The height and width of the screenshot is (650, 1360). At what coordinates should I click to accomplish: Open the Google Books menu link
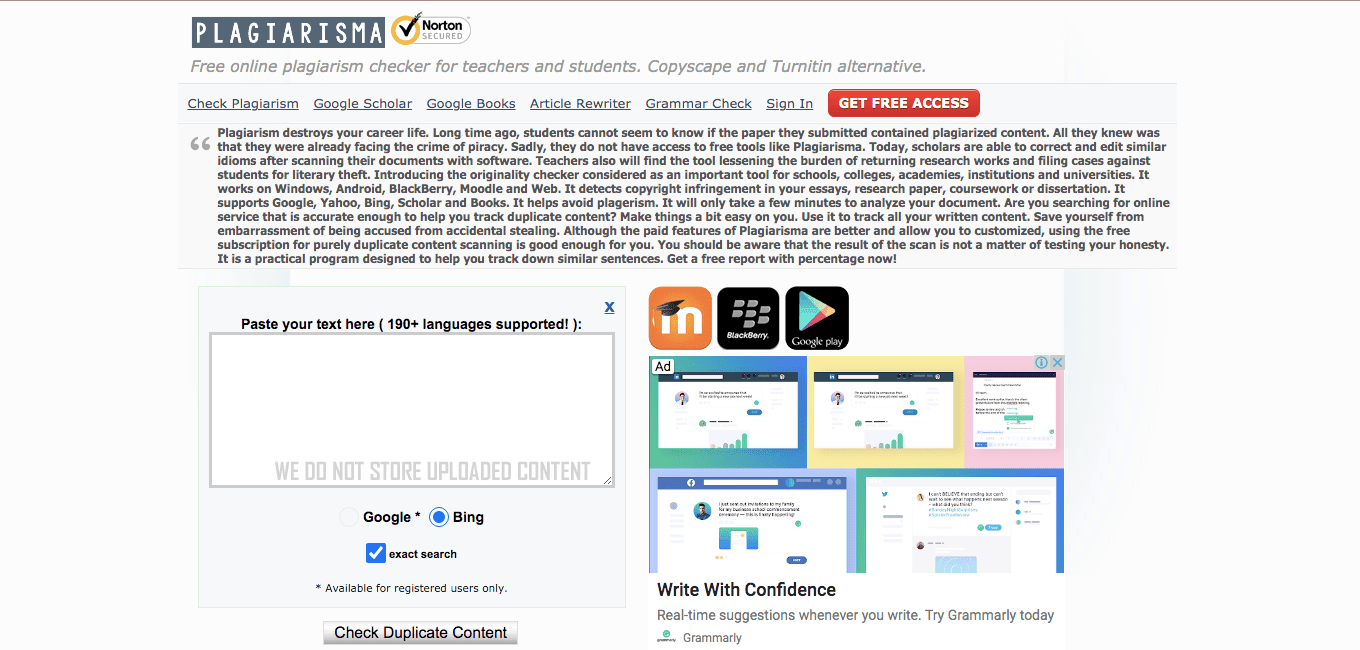[x=471, y=103]
